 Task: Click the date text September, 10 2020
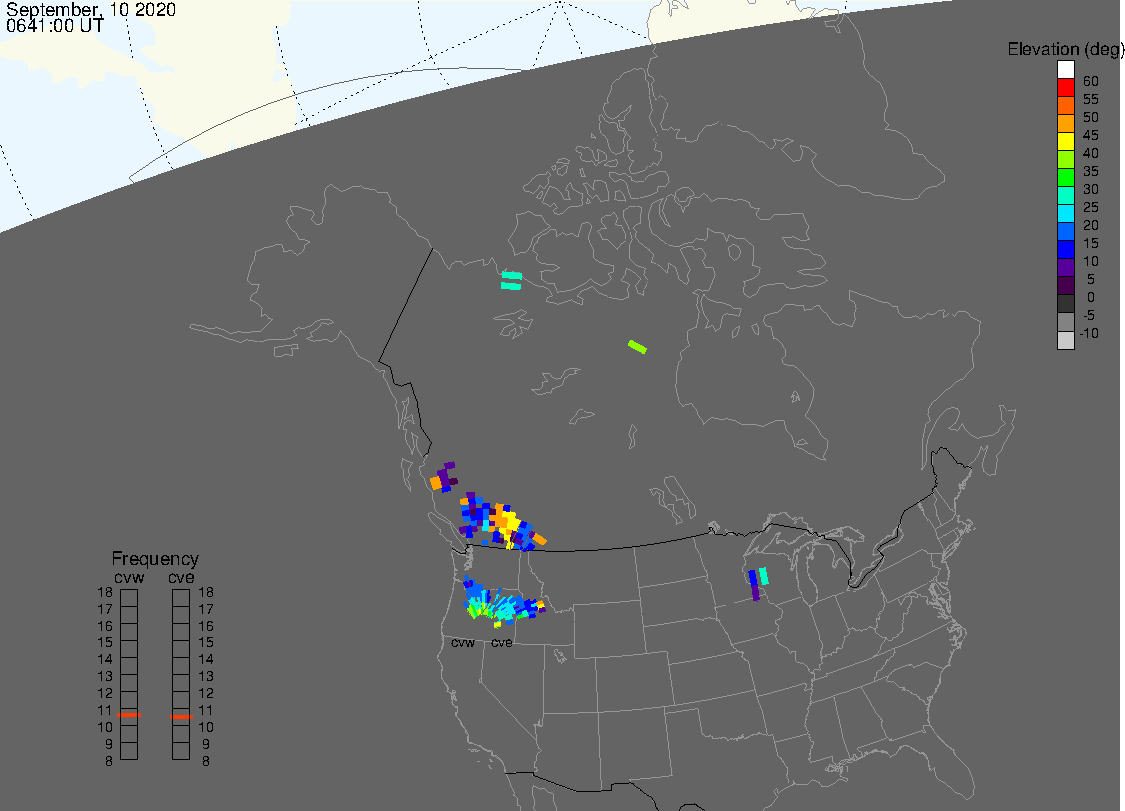(x=91, y=9)
